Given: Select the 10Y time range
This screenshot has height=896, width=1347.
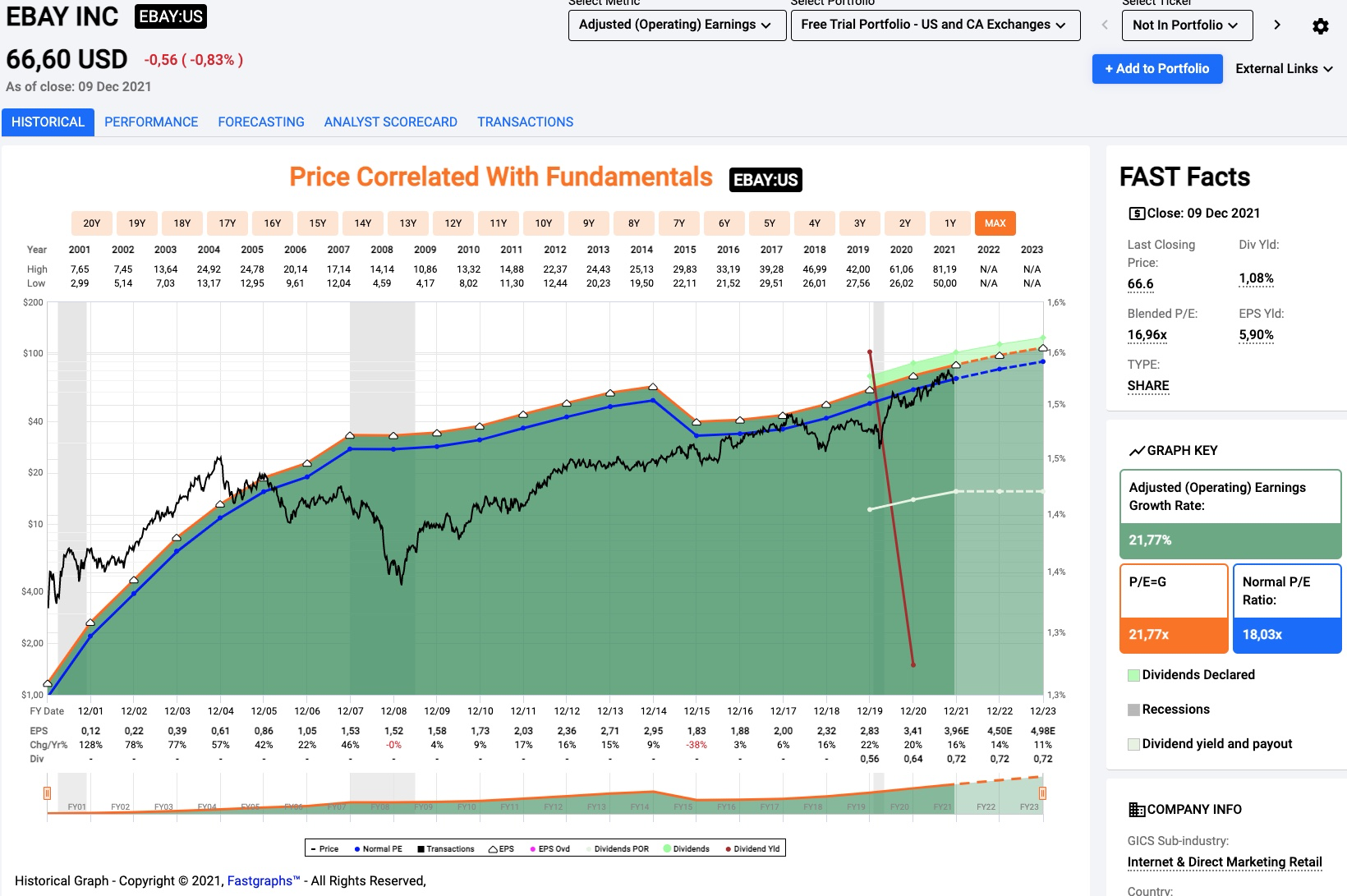Looking at the screenshot, I should pyautogui.click(x=544, y=223).
